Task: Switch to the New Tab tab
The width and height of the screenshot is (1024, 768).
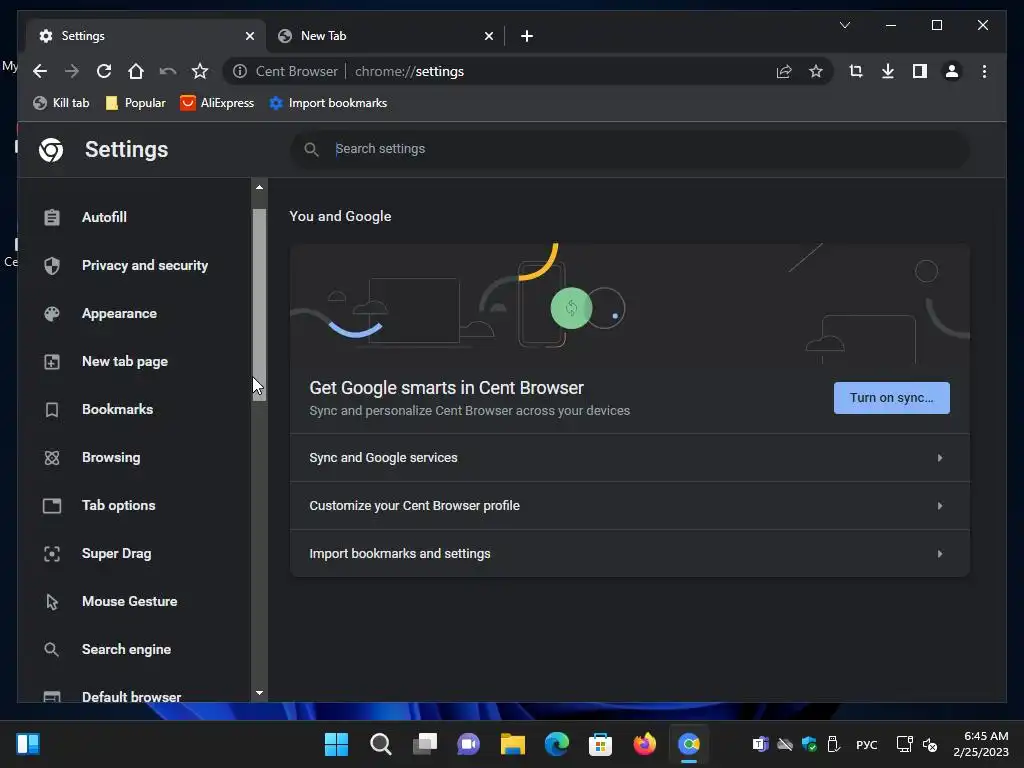Action: [x=385, y=36]
